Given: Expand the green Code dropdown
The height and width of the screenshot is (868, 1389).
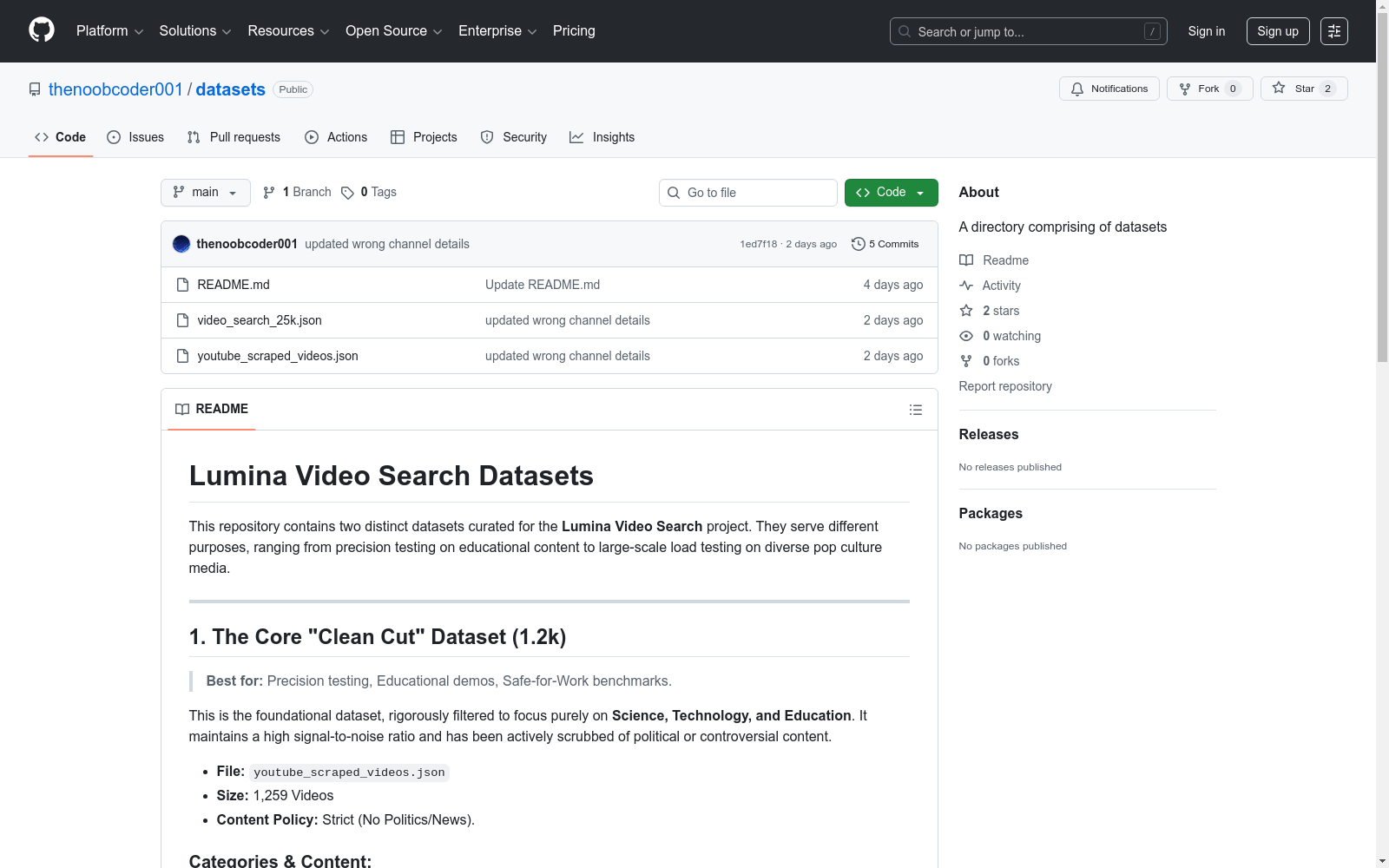Looking at the screenshot, I should [892, 193].
